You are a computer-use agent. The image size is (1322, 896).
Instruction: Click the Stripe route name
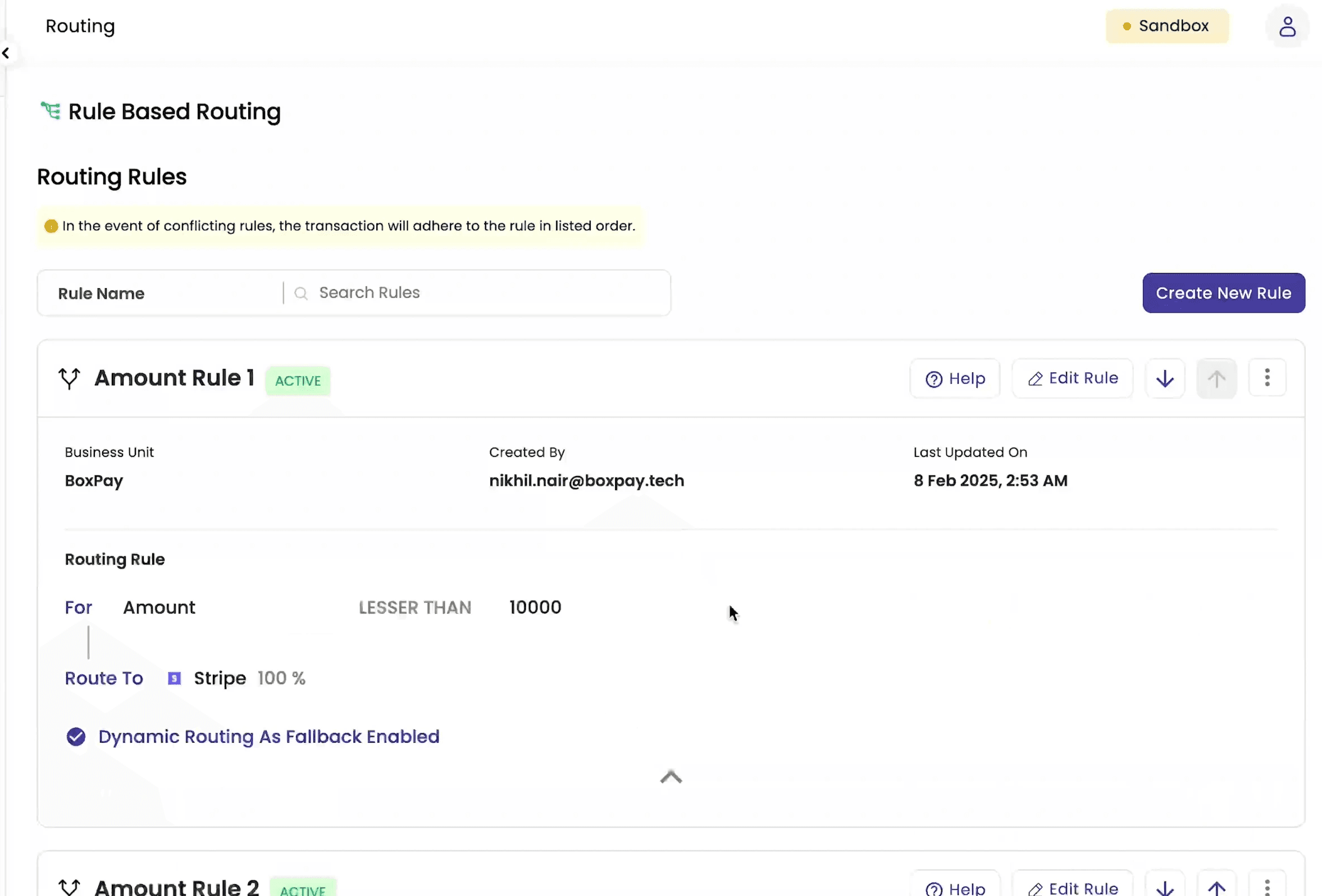pyautogui.click(x=220, y=678)
